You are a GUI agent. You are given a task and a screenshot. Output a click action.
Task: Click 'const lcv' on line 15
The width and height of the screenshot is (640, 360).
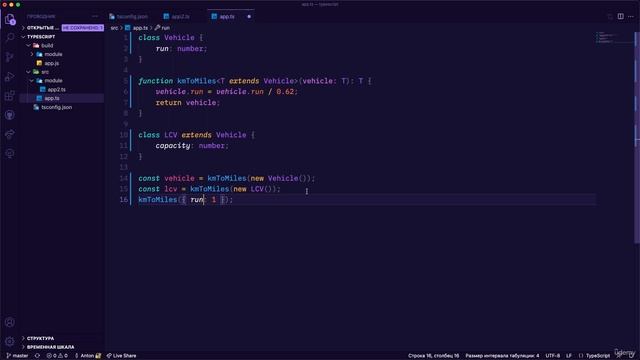tap(158, 189)
